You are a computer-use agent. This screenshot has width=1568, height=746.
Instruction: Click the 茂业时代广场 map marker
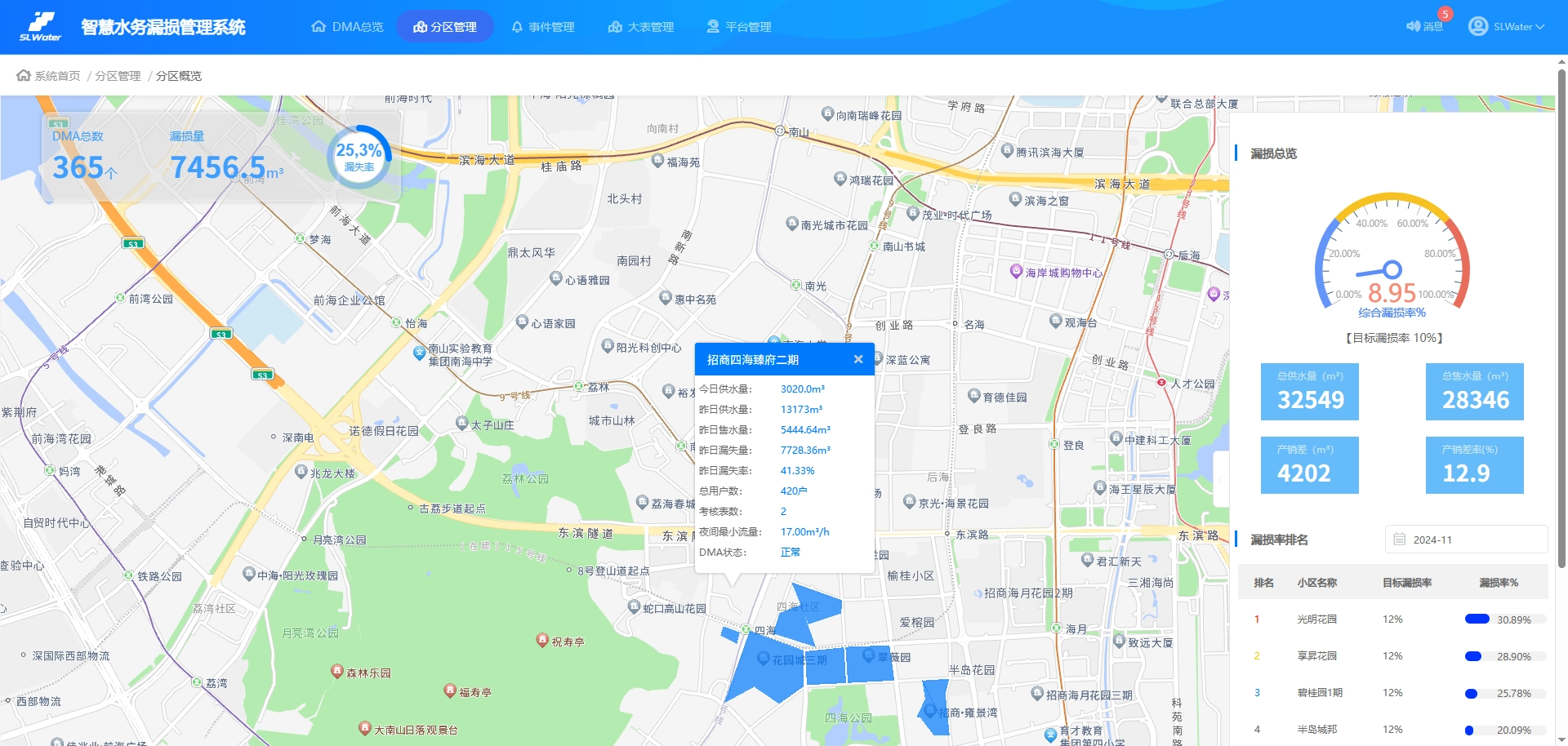point(914,214)
